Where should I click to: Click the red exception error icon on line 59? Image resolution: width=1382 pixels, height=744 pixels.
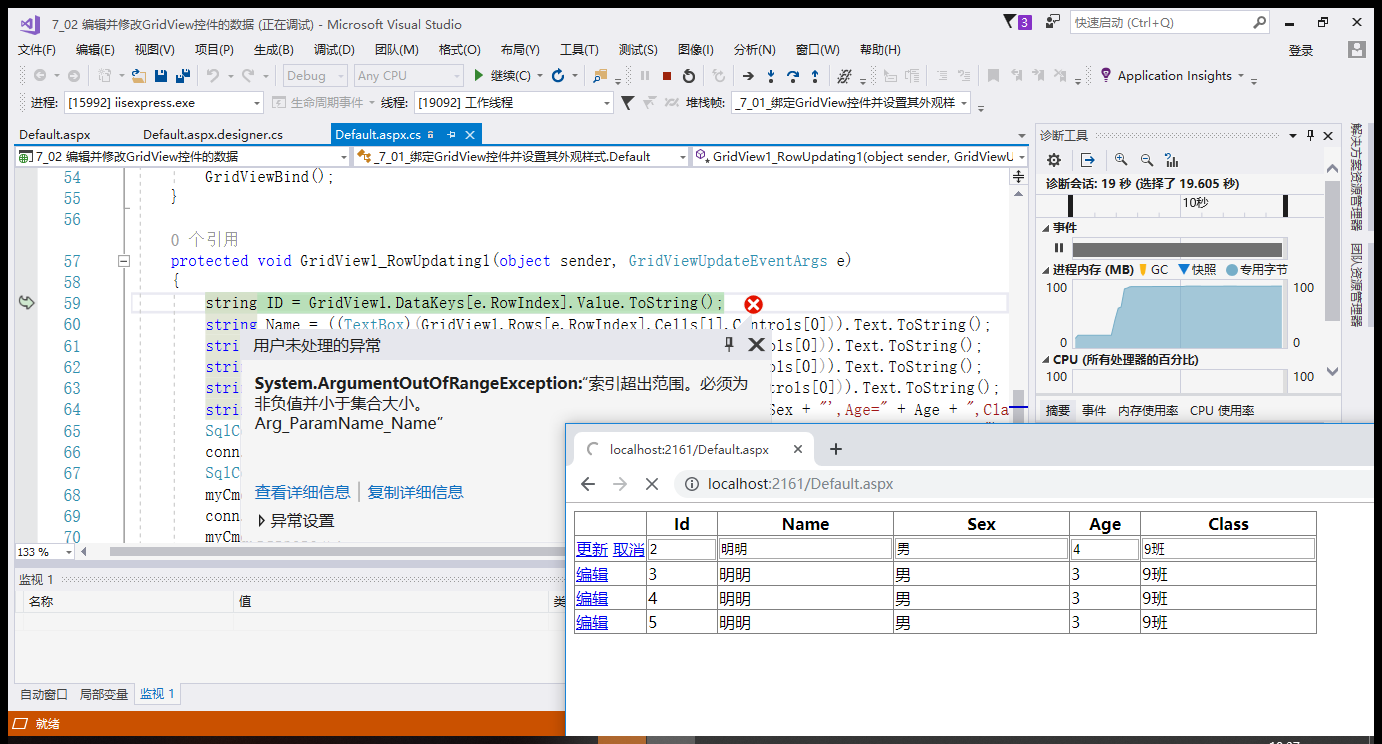[753, 304]
